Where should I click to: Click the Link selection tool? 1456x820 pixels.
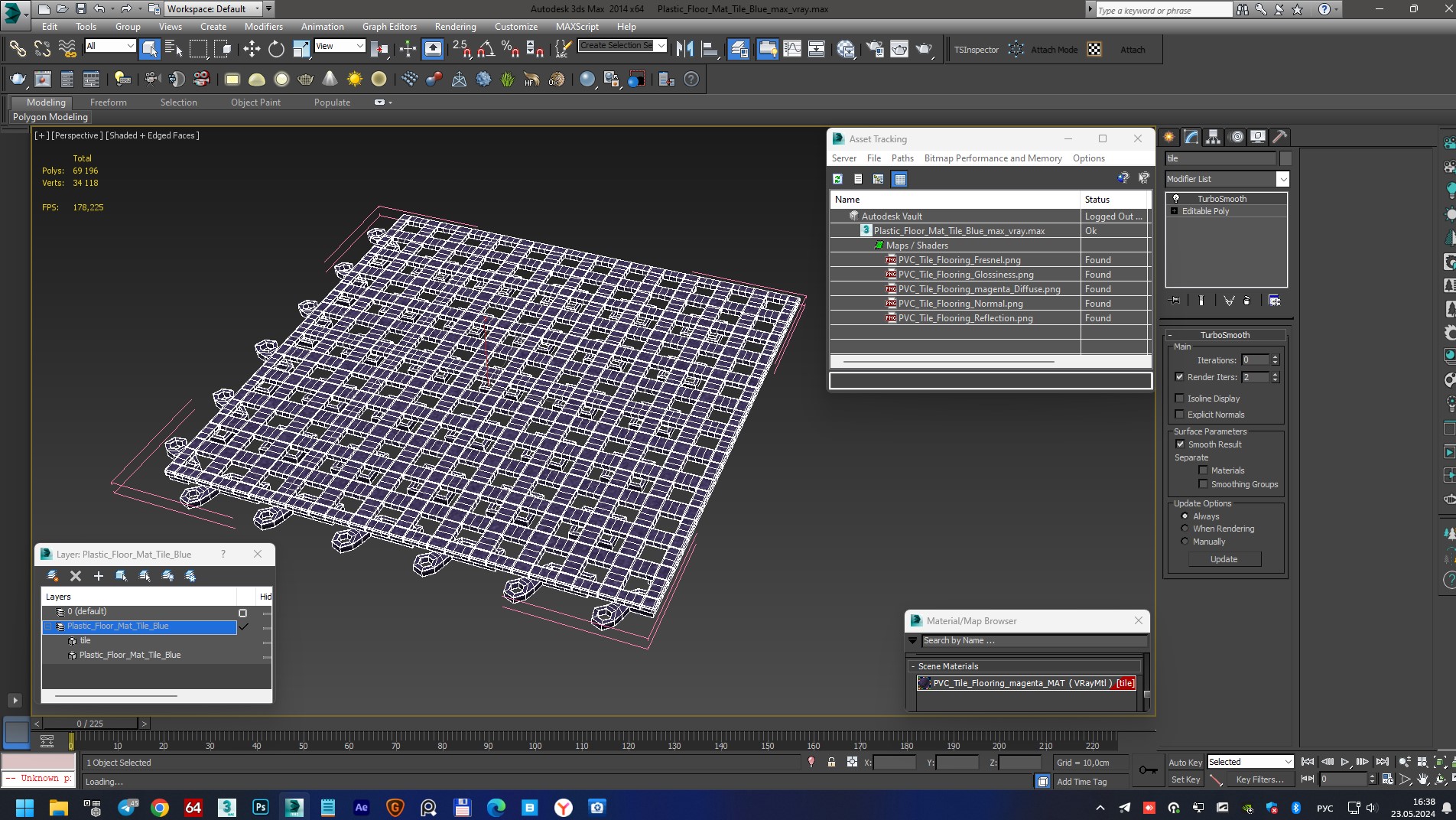pyautogui.click(x=17, y=50)
